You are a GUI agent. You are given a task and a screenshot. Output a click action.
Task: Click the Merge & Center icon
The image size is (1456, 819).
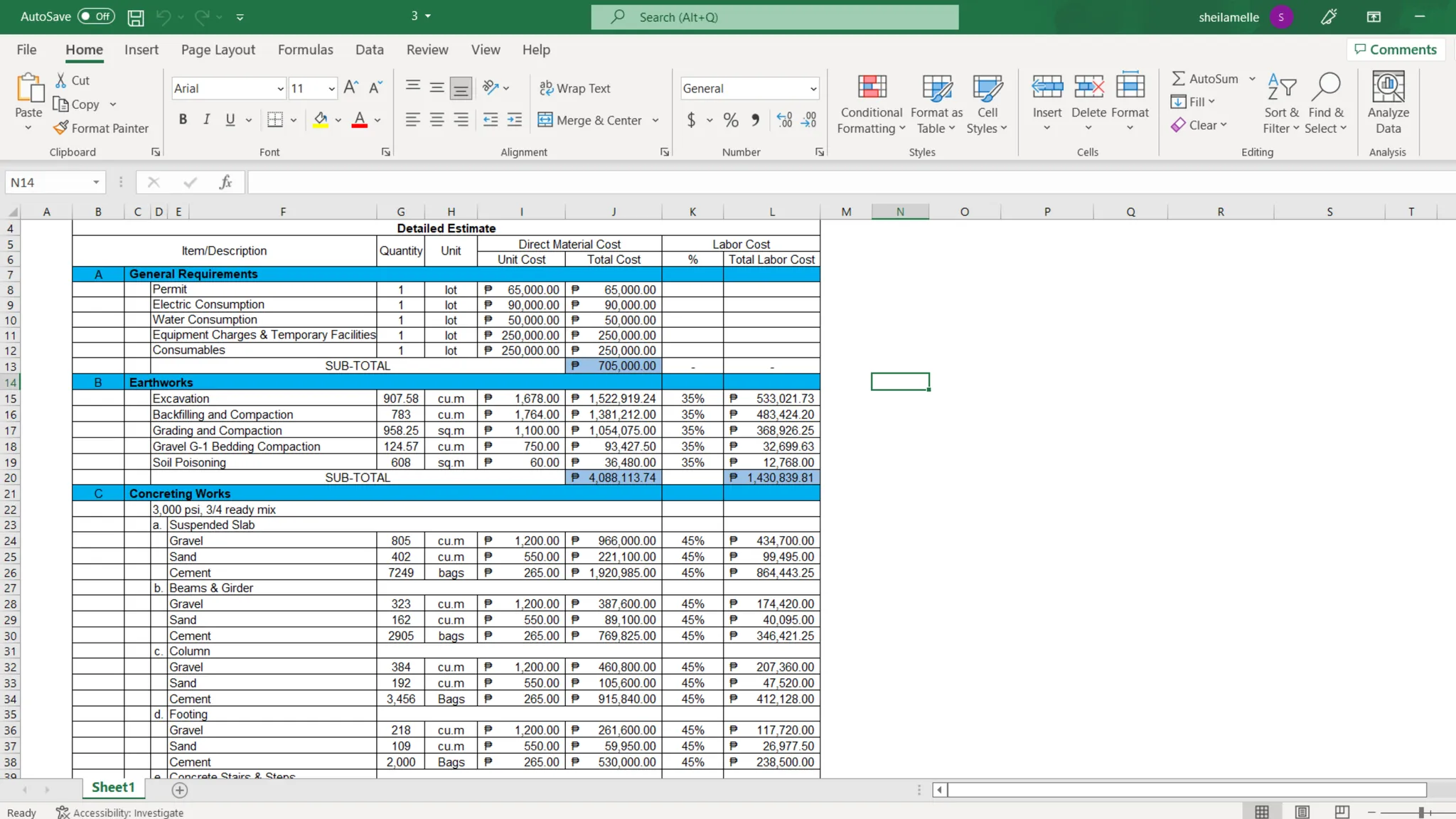[545, 120]
